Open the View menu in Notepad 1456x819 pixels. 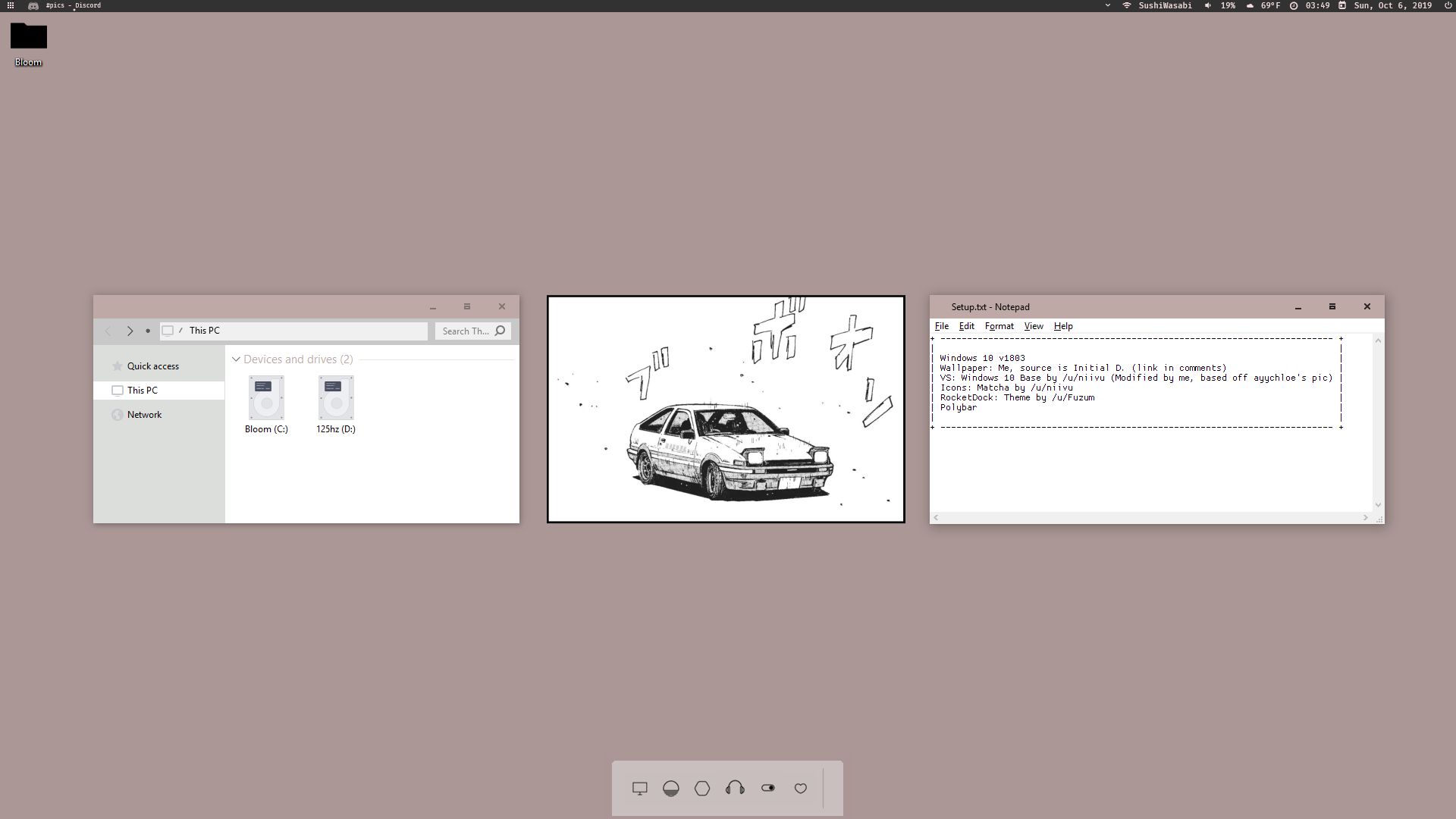tap(1034, 326)
